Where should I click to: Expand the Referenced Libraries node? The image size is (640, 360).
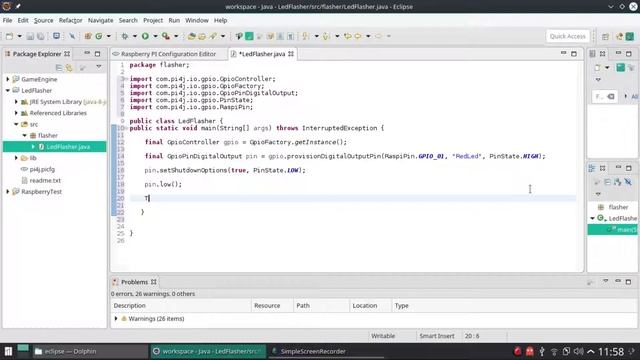16,113
